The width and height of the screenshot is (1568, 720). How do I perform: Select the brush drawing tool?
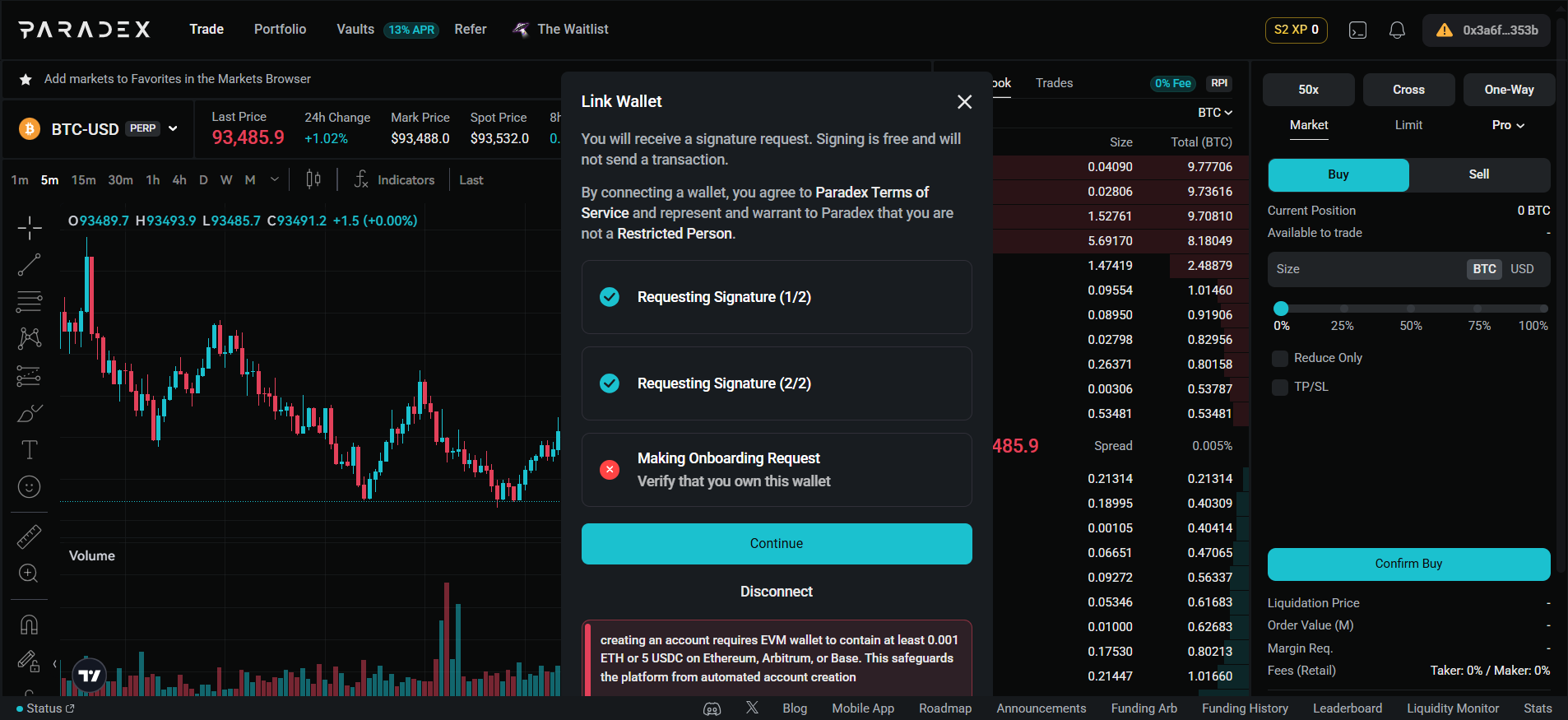pos(30,413)
